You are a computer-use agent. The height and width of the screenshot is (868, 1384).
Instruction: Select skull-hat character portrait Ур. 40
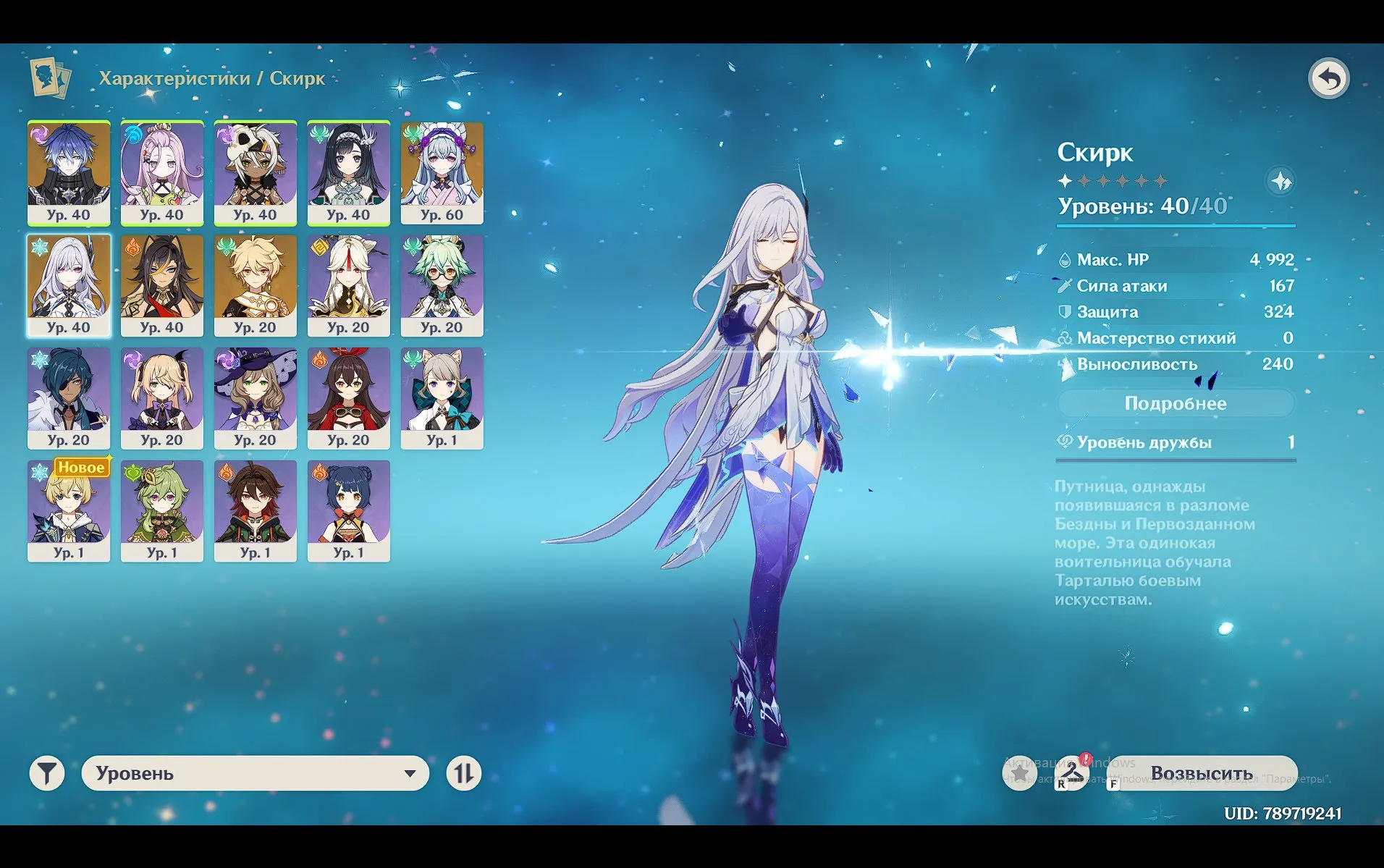pyautogui.click(x=256, y=173)
